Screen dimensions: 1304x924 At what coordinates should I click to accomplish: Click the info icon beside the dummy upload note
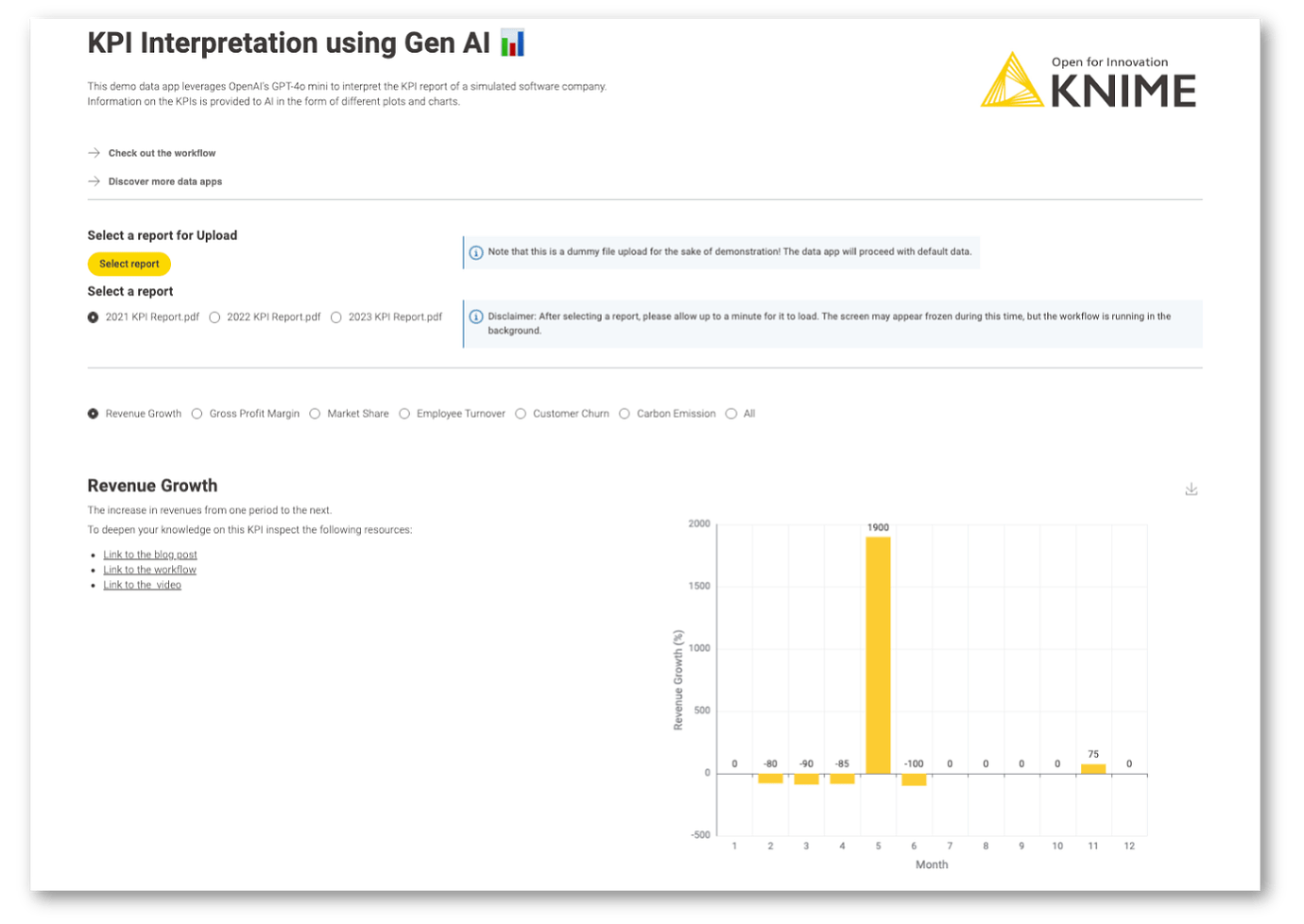(x=475, y=252)
